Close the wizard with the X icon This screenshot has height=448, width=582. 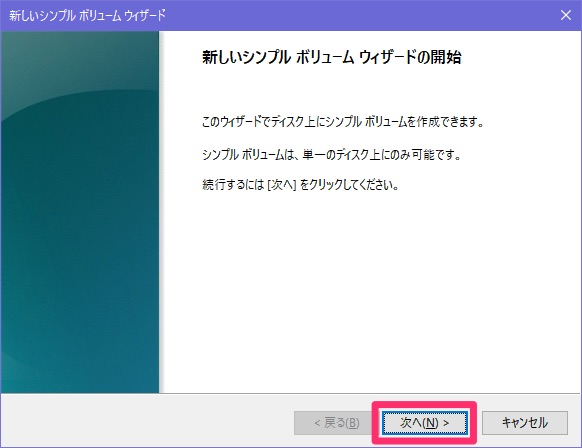(566, 15)
